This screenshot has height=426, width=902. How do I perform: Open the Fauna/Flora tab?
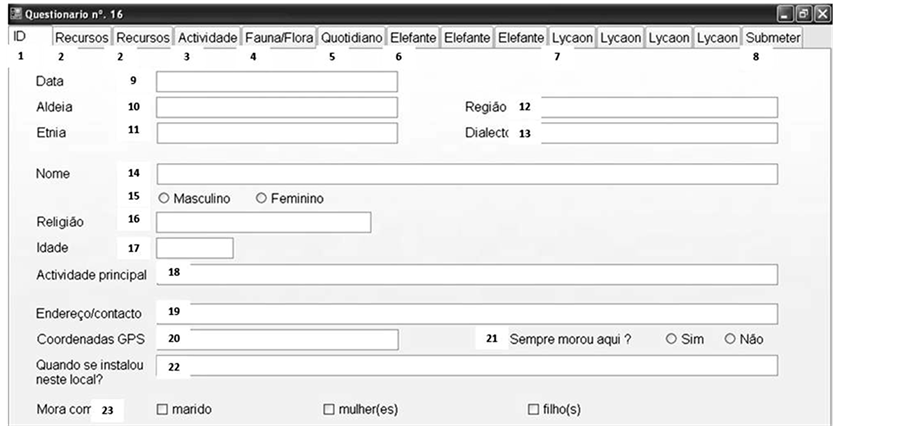(x=279, y=38)
